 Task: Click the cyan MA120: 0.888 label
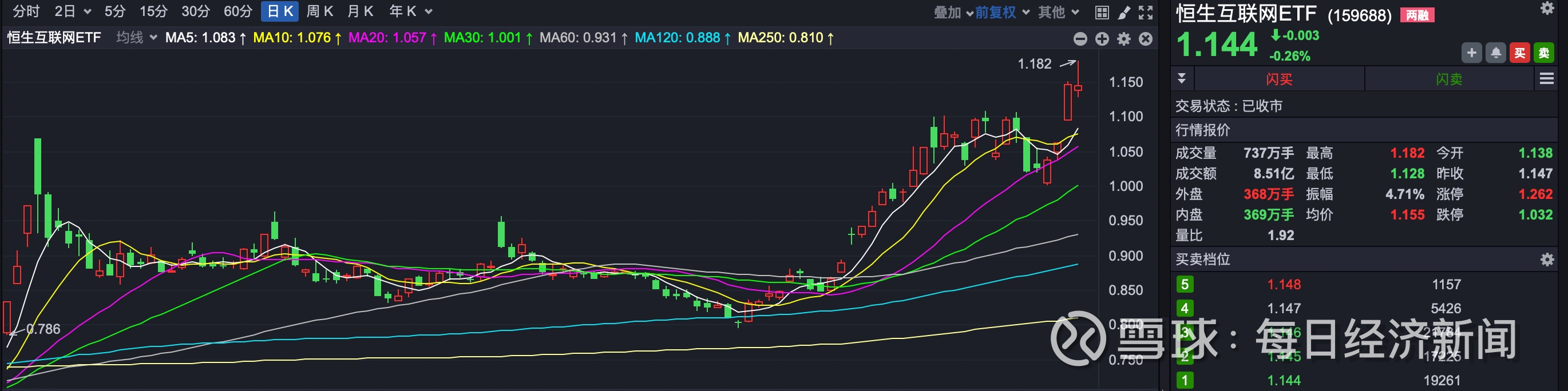(682, 38)
